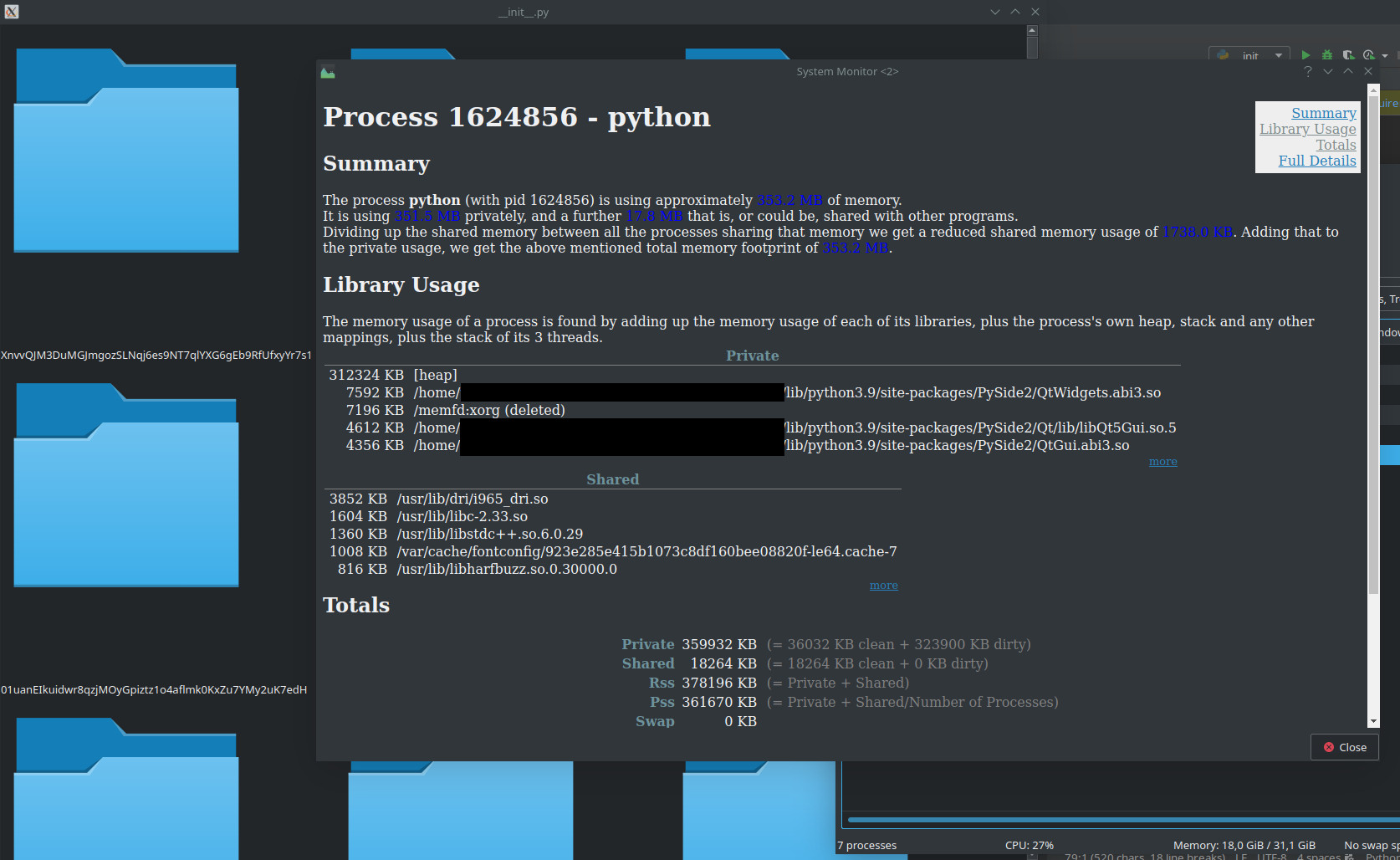
Task: Show more Private library entries
Action: [1162, 462]
